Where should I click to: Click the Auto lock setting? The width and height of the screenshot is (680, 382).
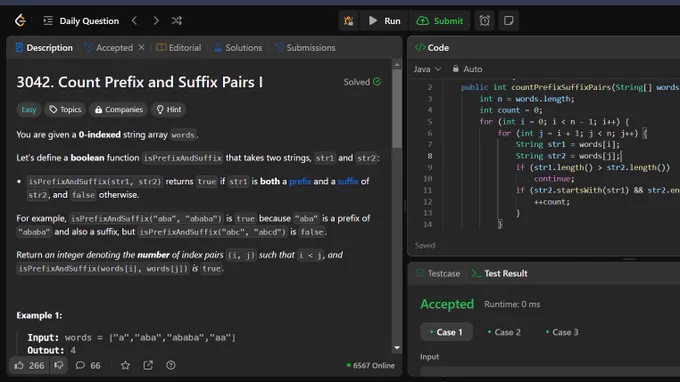click(x=468, y=69)
